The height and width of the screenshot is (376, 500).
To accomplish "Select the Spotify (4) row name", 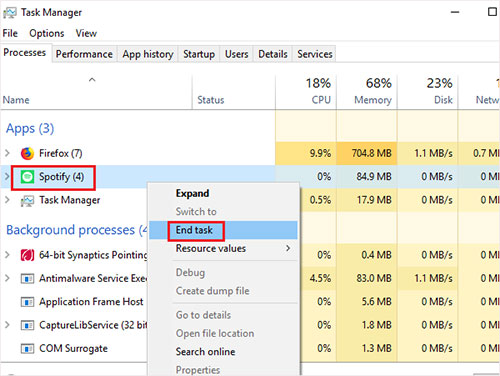I will (x=61, y=177).
